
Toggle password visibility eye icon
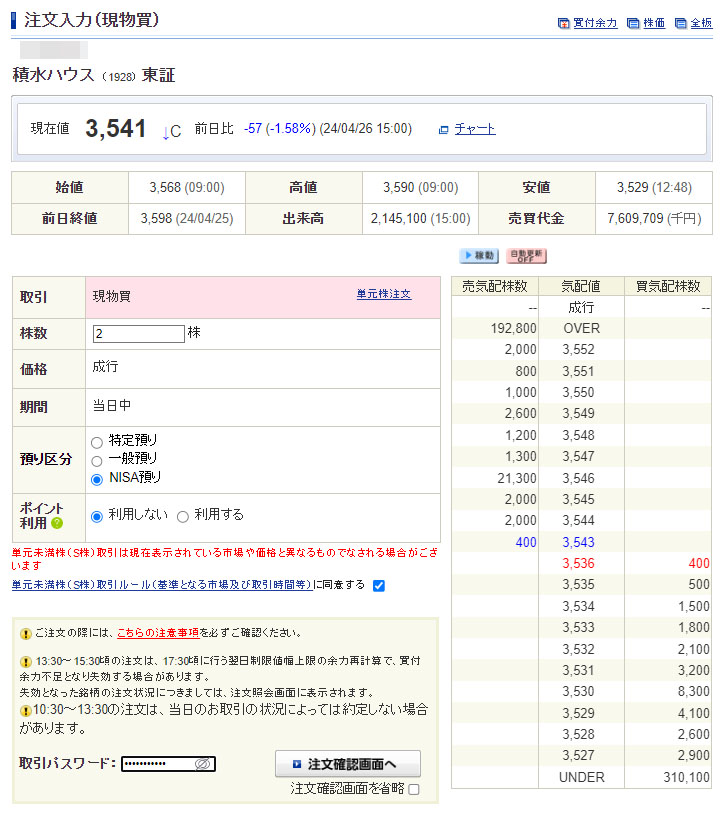[202, 764]
